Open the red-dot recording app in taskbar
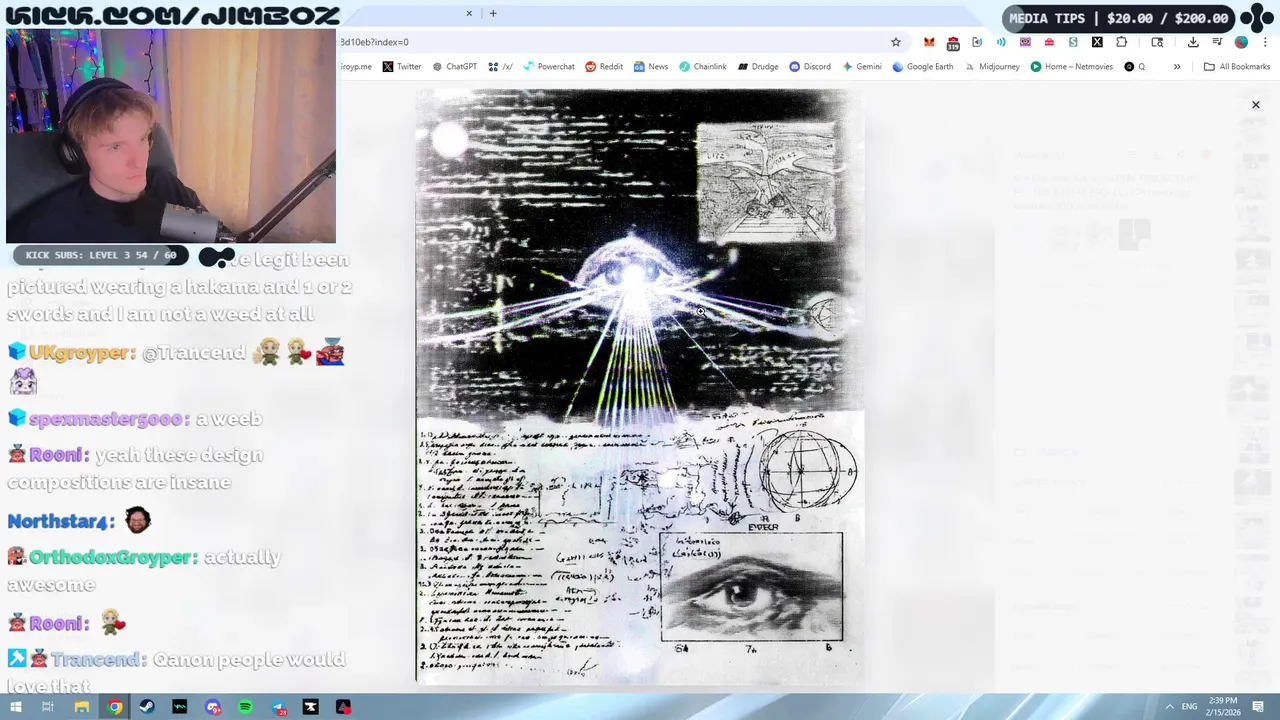 coord(343,707)
